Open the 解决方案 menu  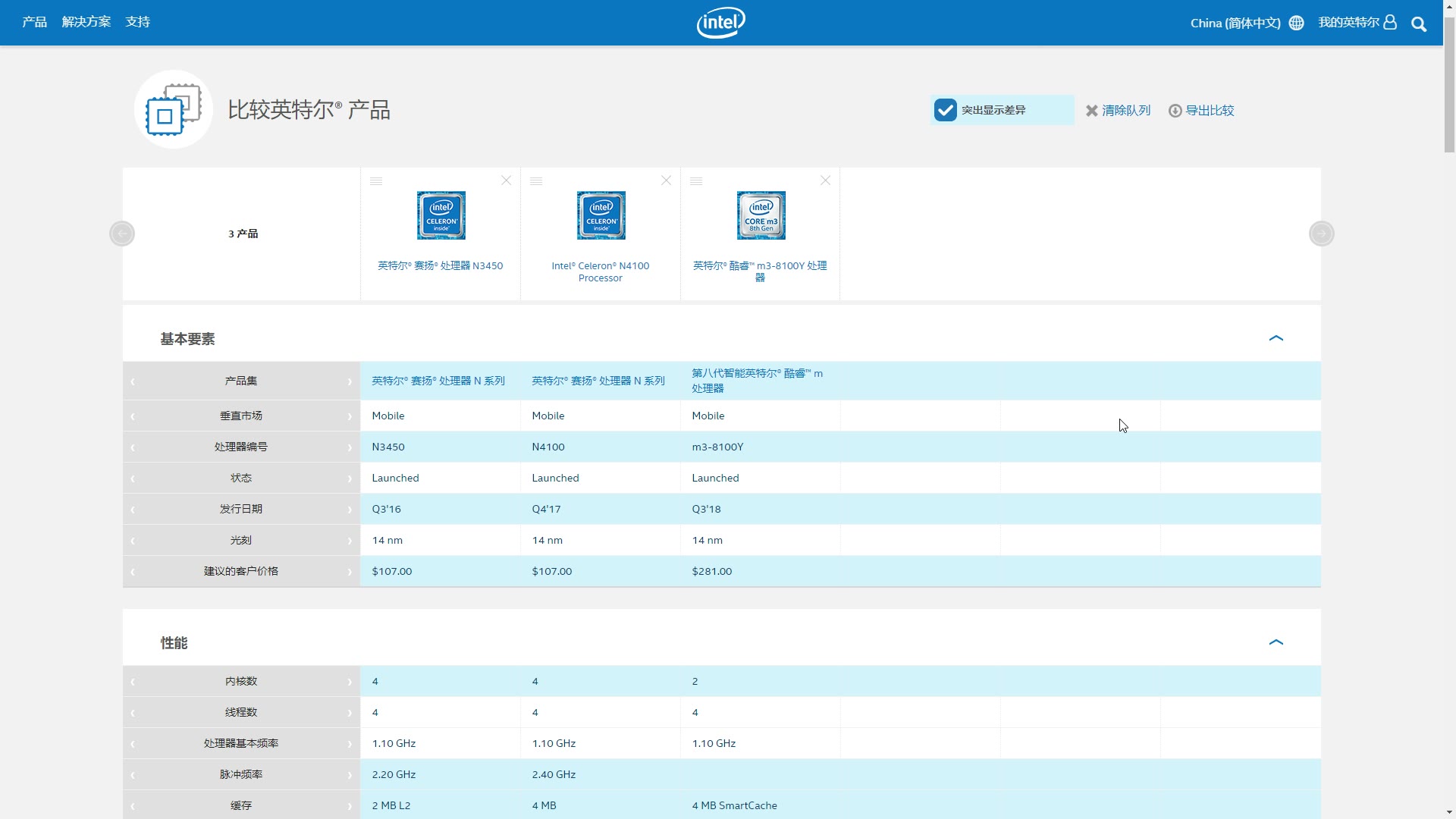click(x=86, y=22)
